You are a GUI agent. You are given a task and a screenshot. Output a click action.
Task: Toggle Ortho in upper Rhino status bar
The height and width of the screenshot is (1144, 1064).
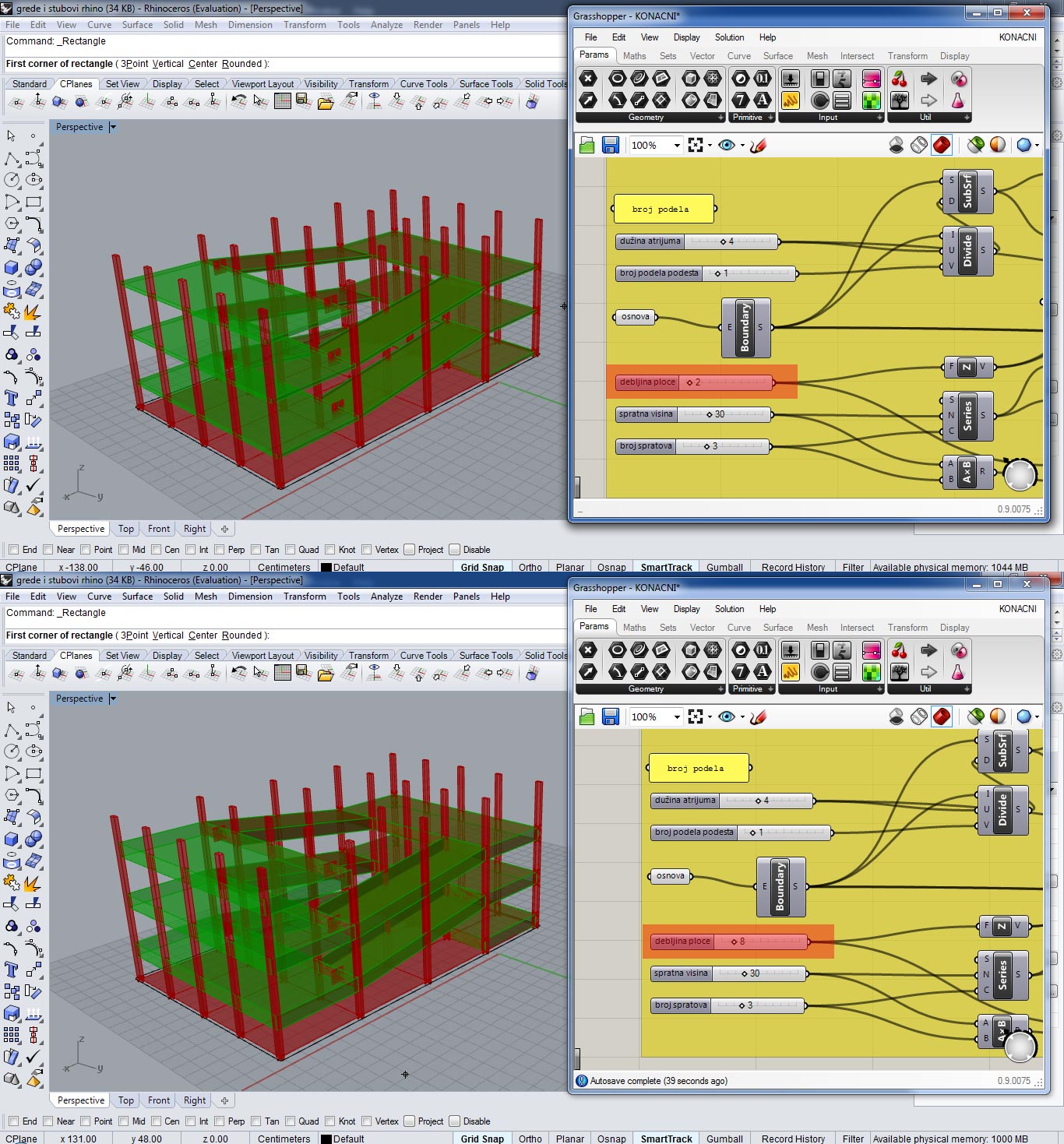[x=530, y=567]
